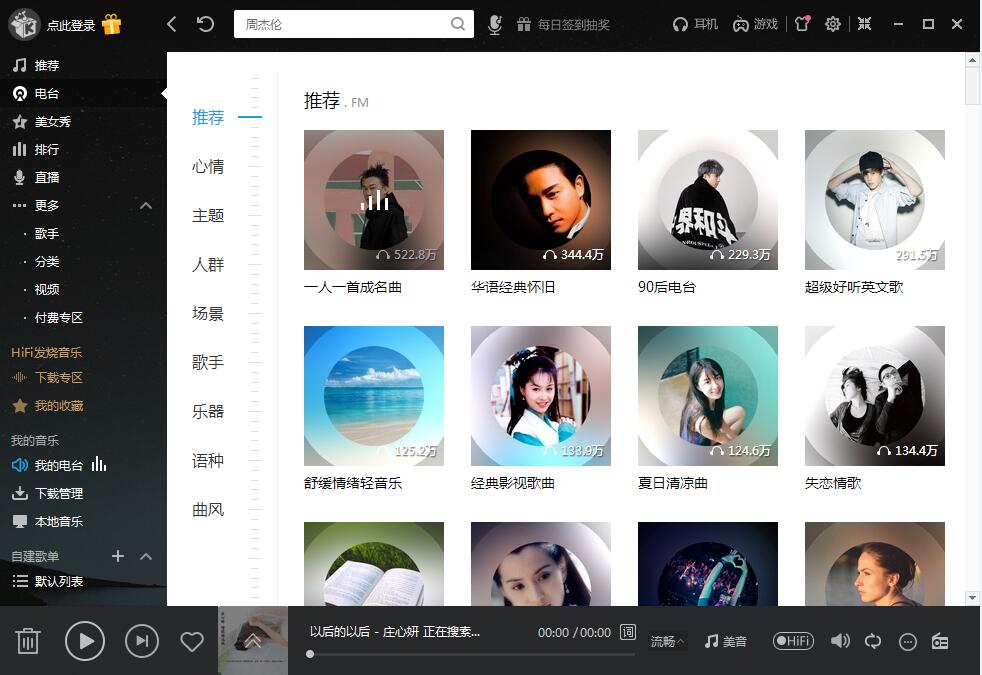Image resolution: width=982 pixels, height=675 pixels.
Task: Change the loop play mode icon
Action: point(873,641)
